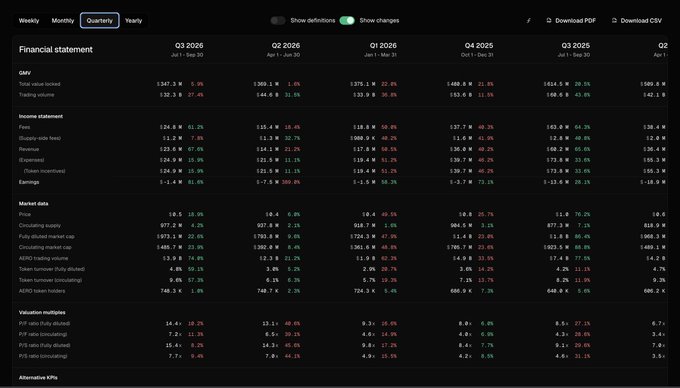Viewport: 680px width, 388px height.
Task: Click the Apr 1 - Jun 30 date under Q2 2026
Action: pyautogui.click(x=284, y=55)
